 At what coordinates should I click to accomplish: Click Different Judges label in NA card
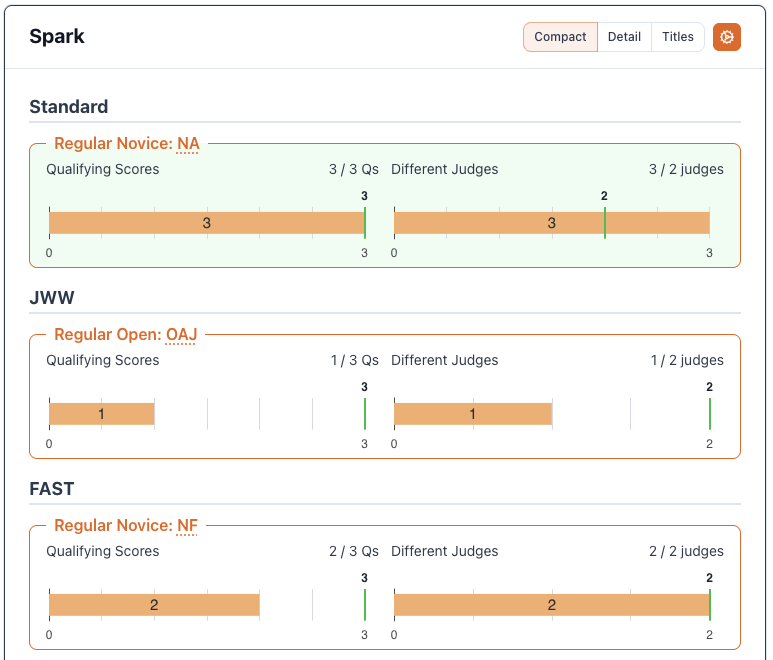445,169
